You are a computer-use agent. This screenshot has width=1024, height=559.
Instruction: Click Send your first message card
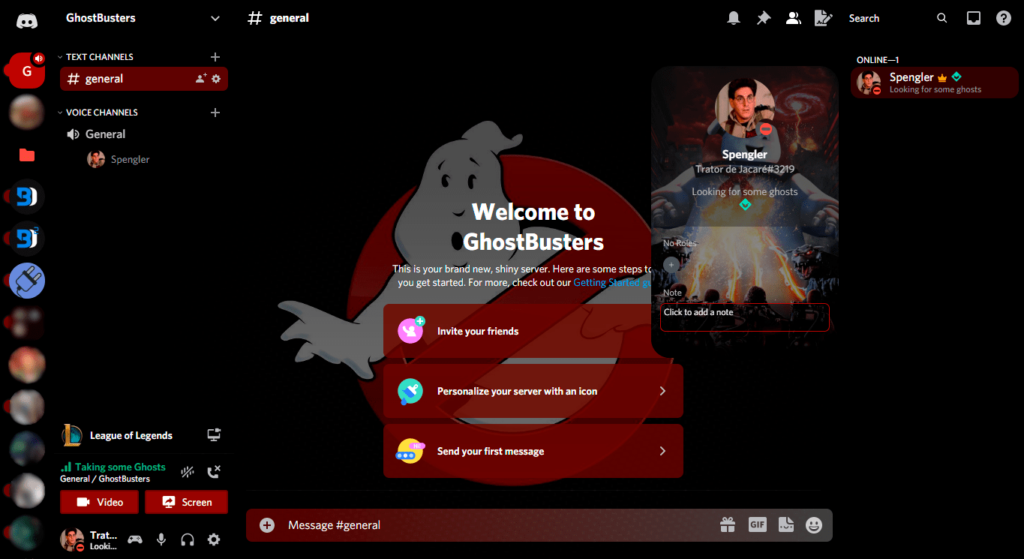click(533, 451)
